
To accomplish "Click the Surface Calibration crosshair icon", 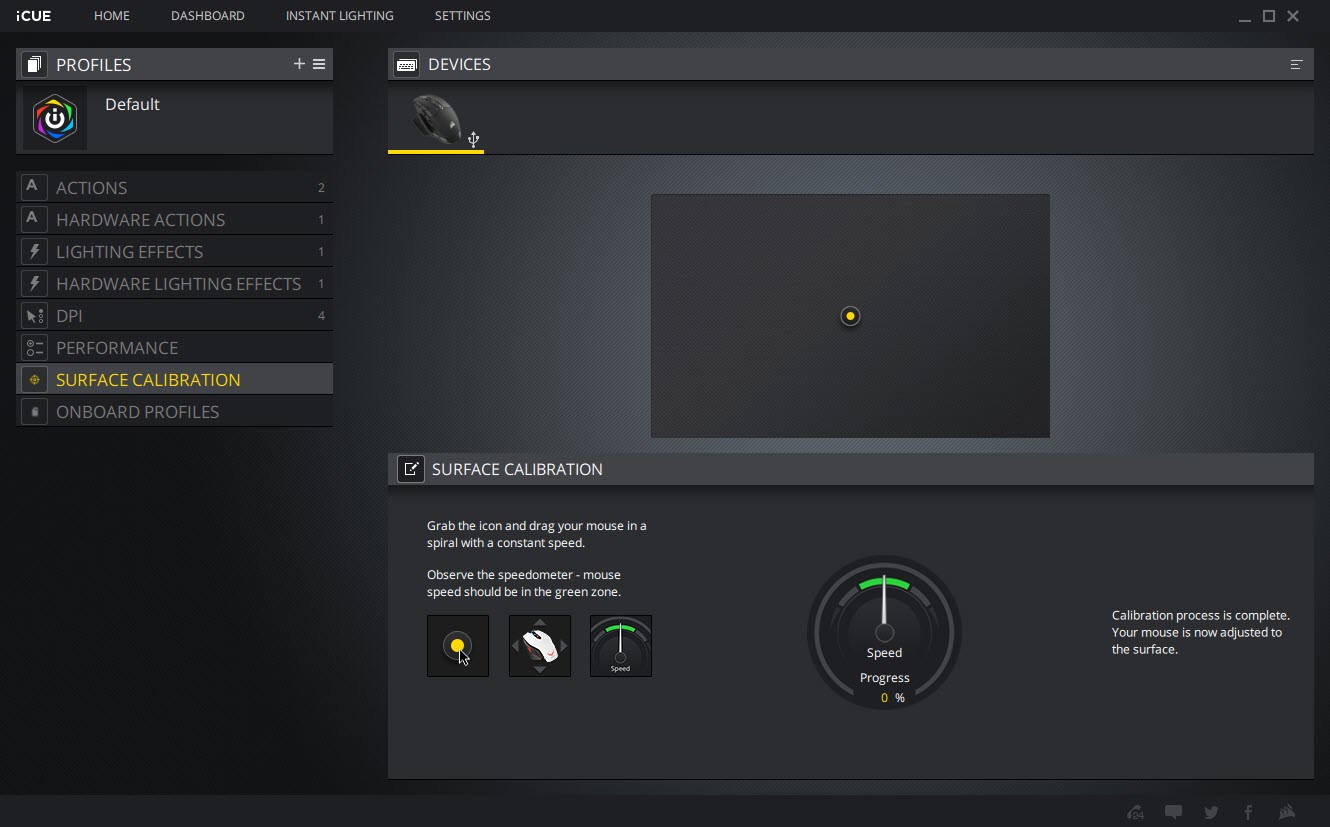I will coord(34,379).
